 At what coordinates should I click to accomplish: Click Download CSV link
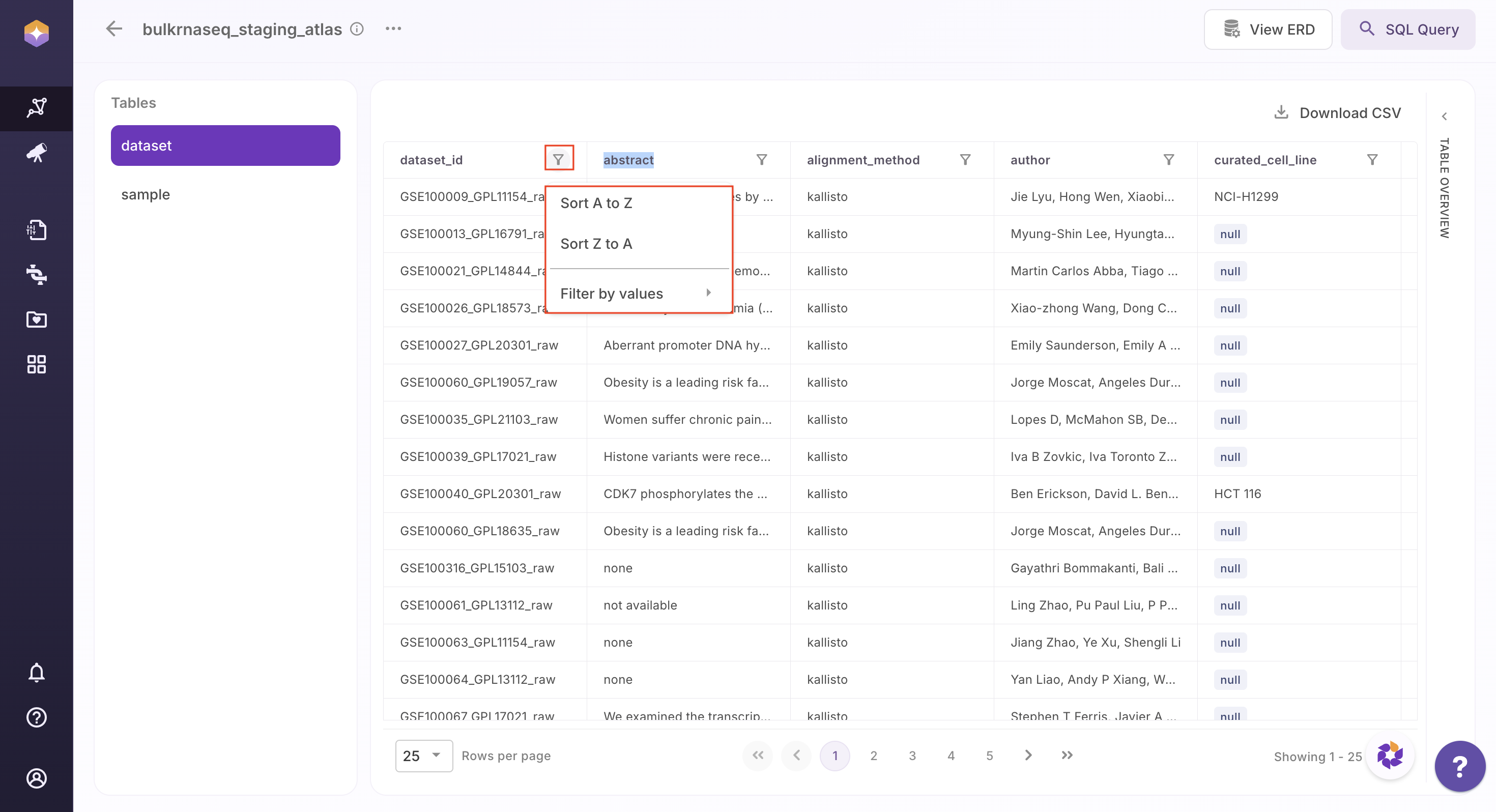pyautogui.click(x=1337, y=112)
